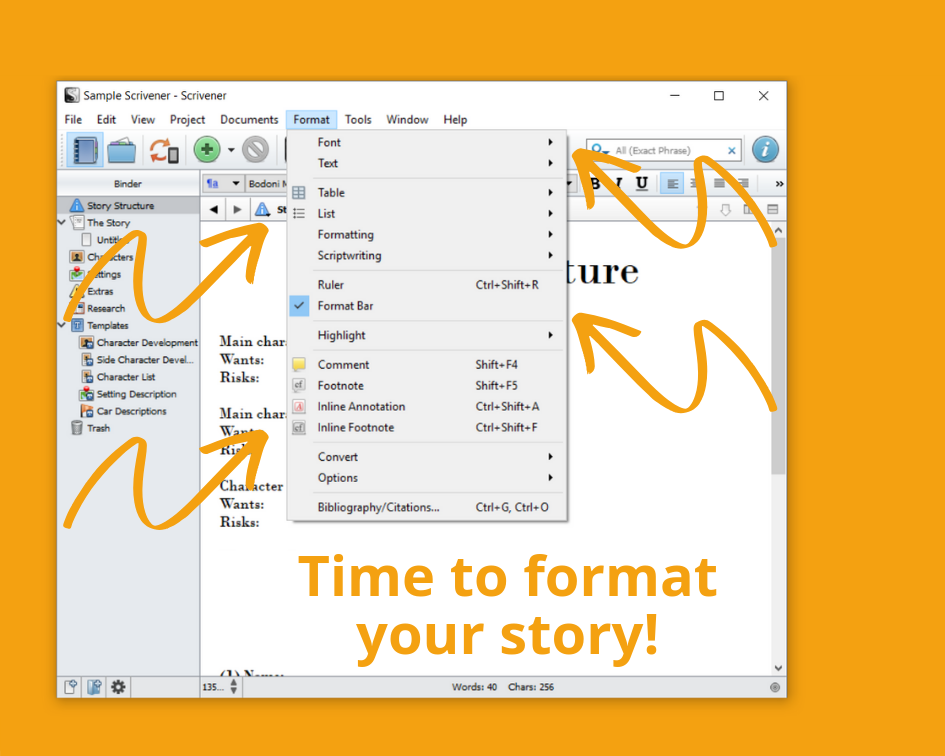Viewport: 945px width, 756px height.
Task: Open the Edit menu
Action: pyautogui.click(x=106, y=119)
